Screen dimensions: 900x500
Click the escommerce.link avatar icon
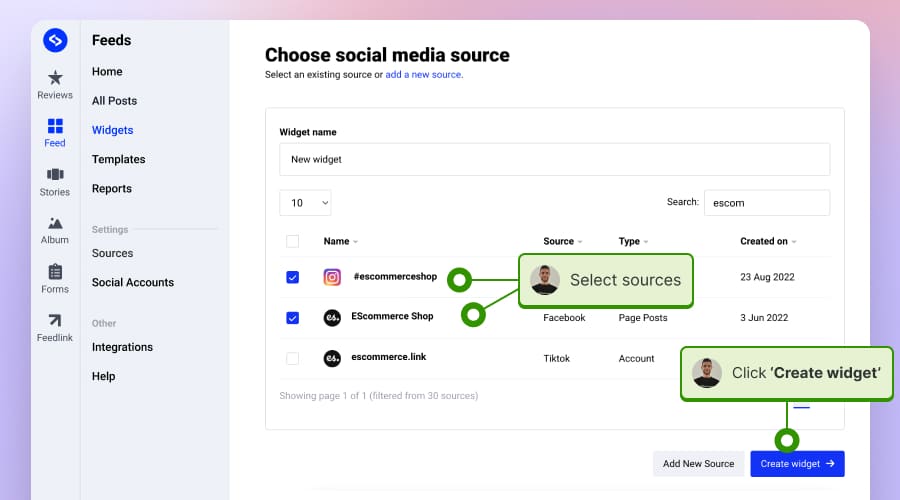332,358
